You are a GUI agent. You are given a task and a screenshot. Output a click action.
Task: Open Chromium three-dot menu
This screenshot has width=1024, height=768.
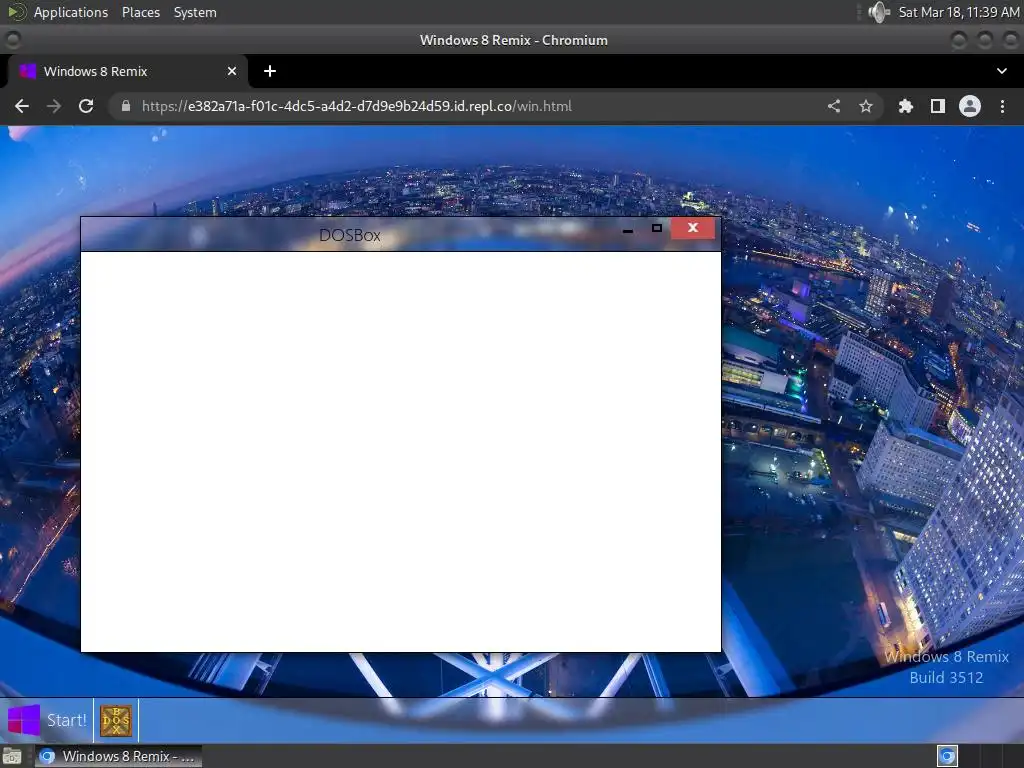(1002, 106)
